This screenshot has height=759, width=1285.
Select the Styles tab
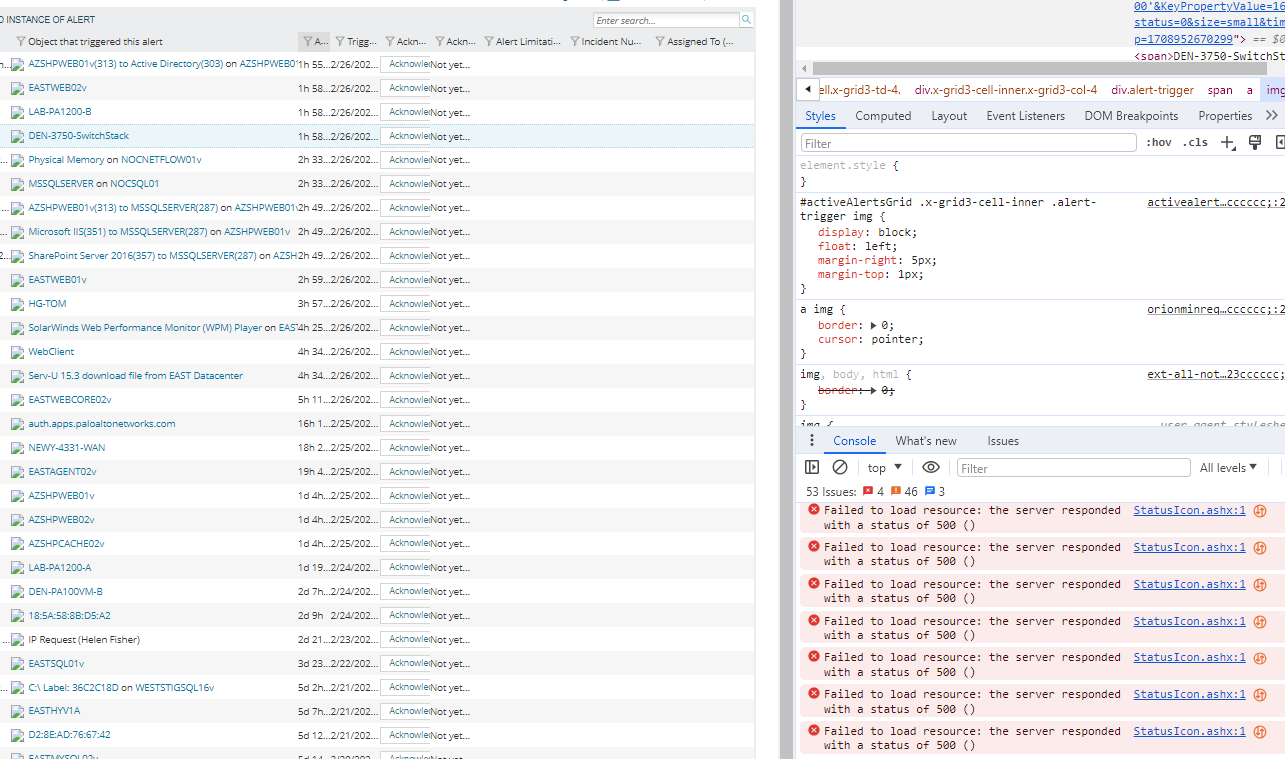820,116
